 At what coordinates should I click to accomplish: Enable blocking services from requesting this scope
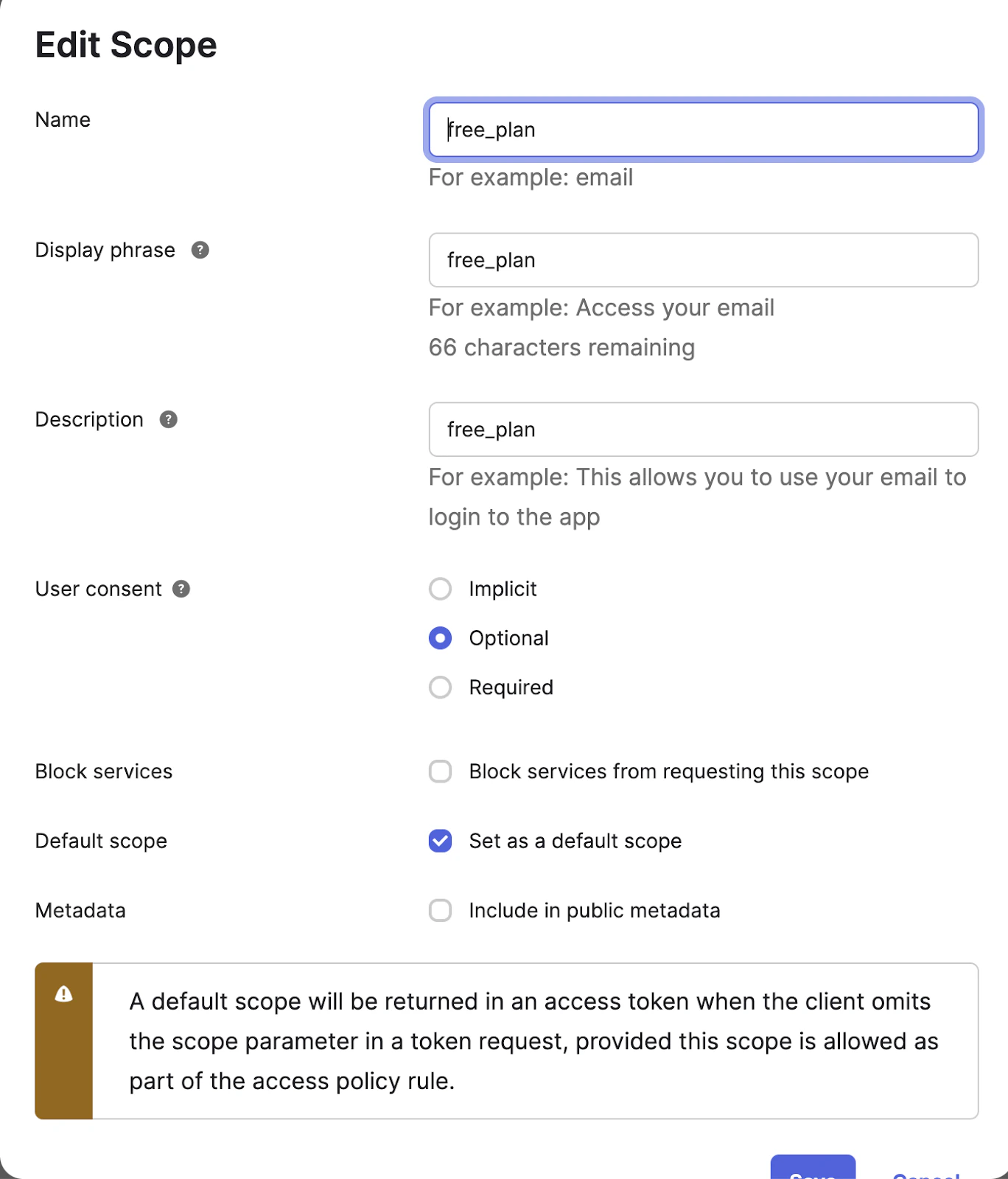pyautogui.click(x=440, y=771)
